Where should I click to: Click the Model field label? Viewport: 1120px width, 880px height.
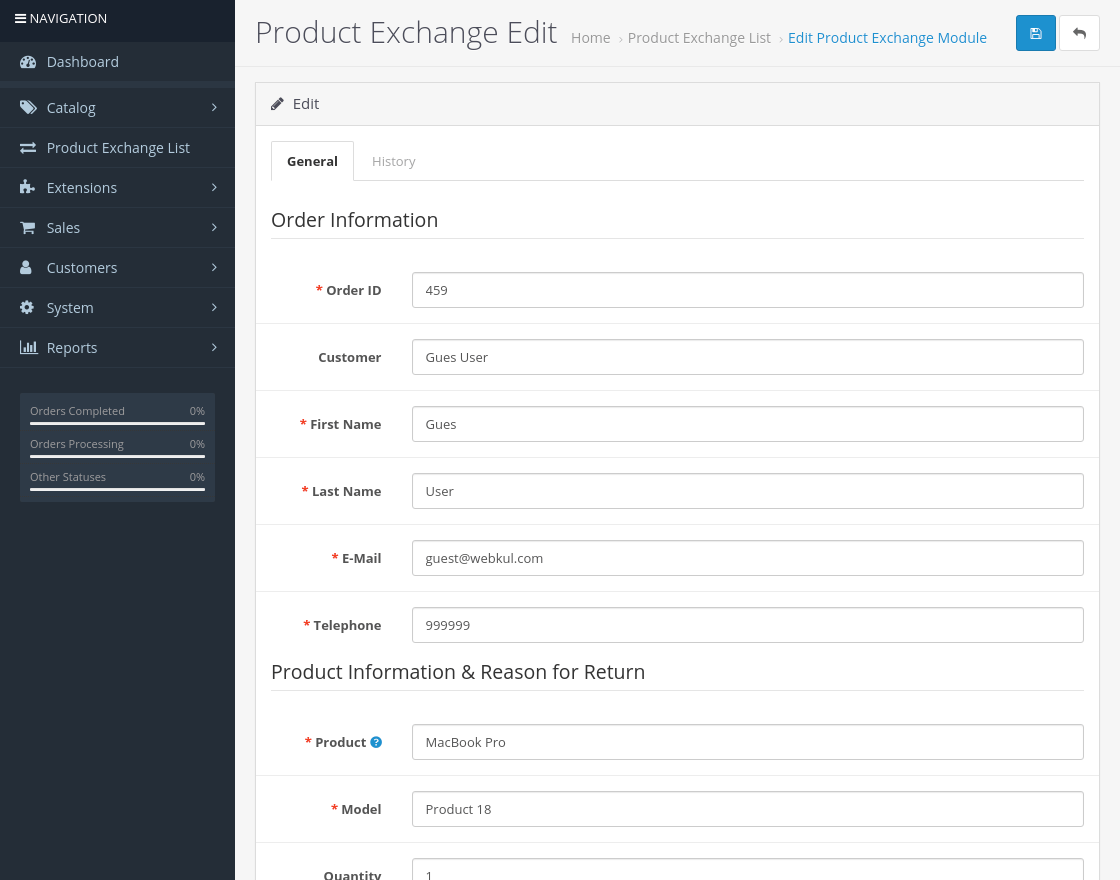tap(361, 809)
